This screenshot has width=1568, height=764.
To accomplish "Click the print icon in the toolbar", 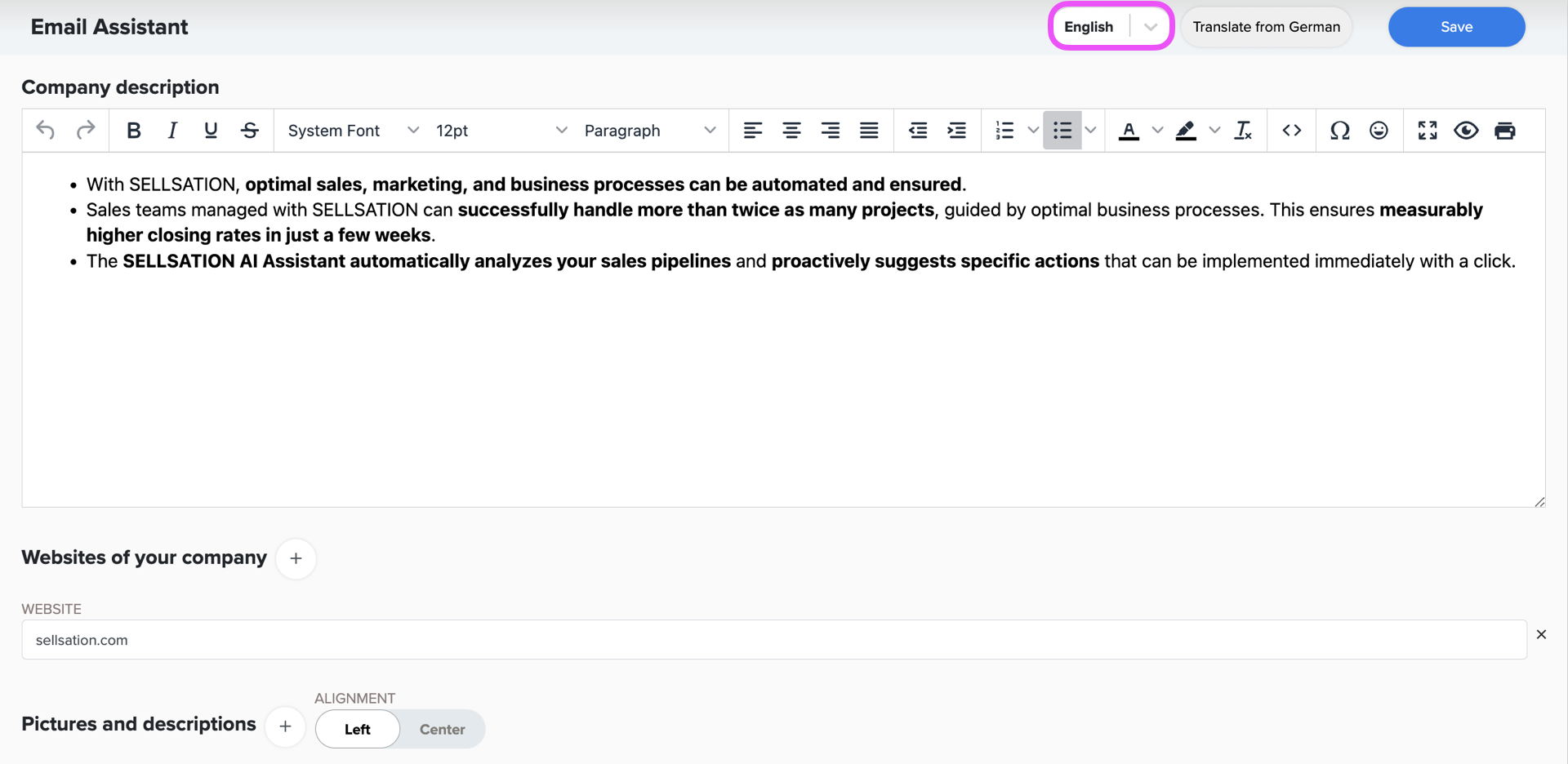I will coord(1504,131).
